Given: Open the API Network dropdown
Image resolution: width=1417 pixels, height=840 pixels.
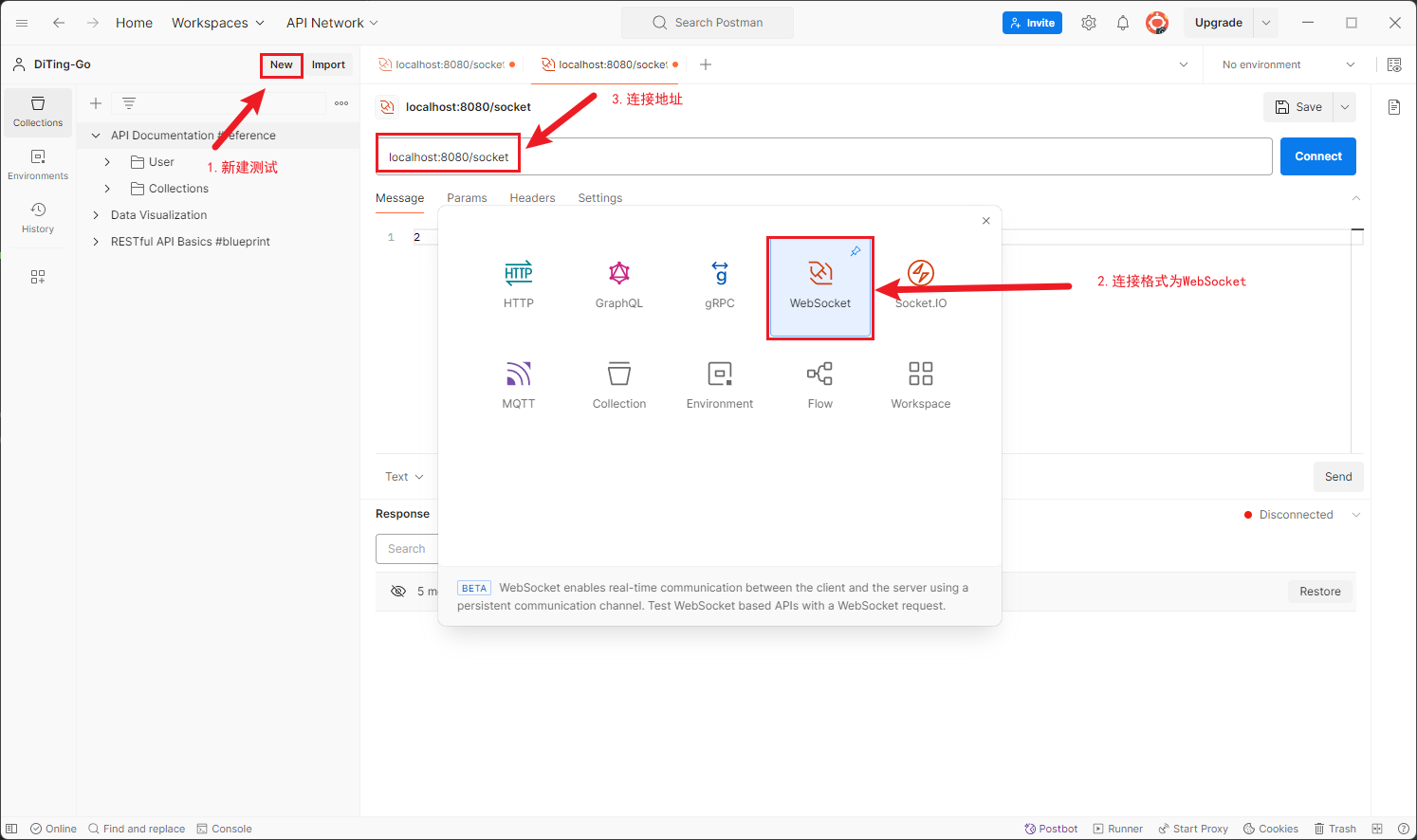Looking at the screenshot, I should (x=332, y=23).
